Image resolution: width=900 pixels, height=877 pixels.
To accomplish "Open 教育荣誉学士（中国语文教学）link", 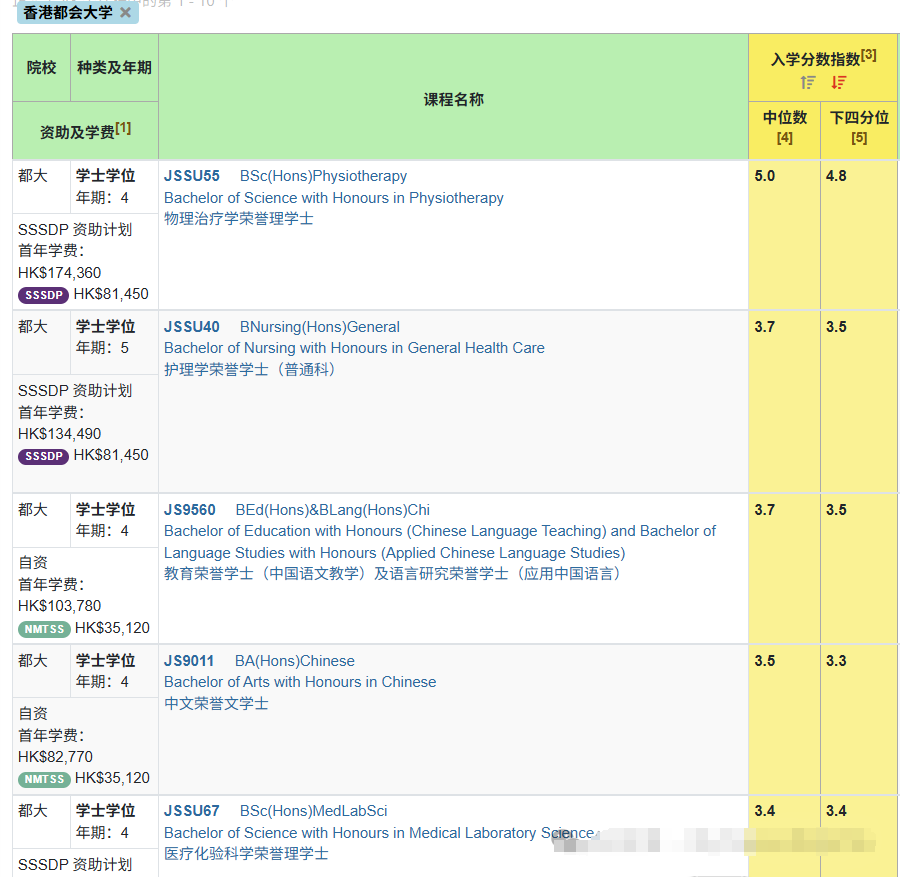I will coord(392,573).
